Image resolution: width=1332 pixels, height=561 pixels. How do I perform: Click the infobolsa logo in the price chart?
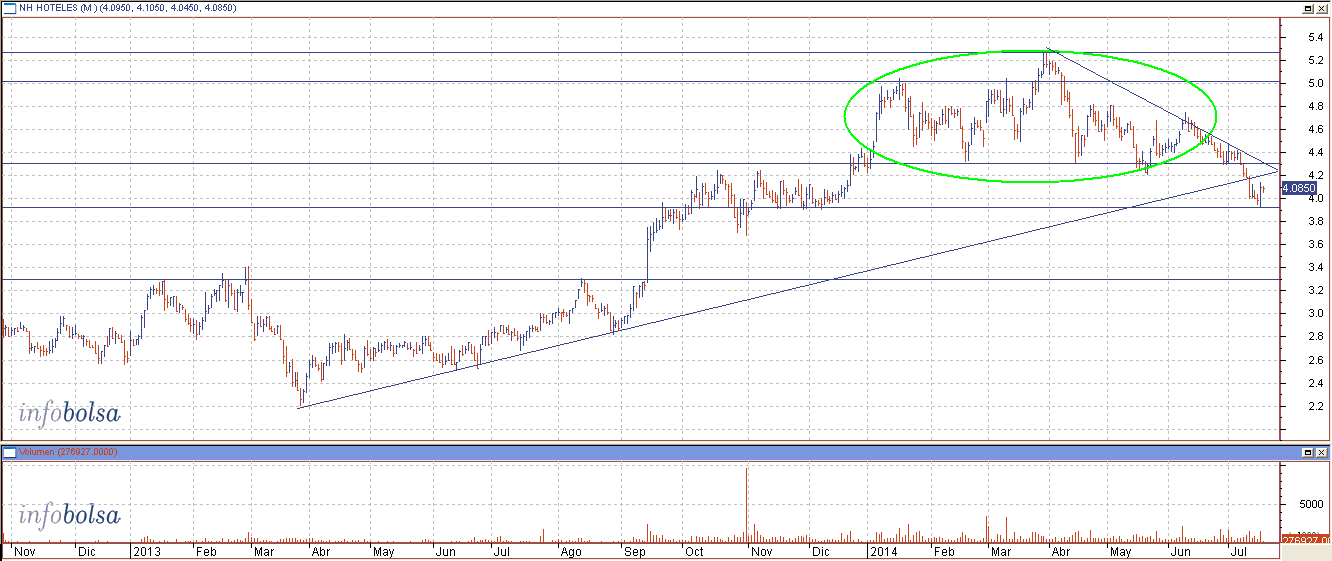coord(69,413)
